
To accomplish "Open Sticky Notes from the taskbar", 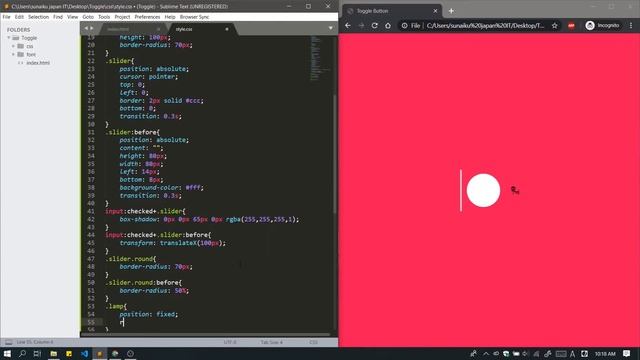I will 69,353.
